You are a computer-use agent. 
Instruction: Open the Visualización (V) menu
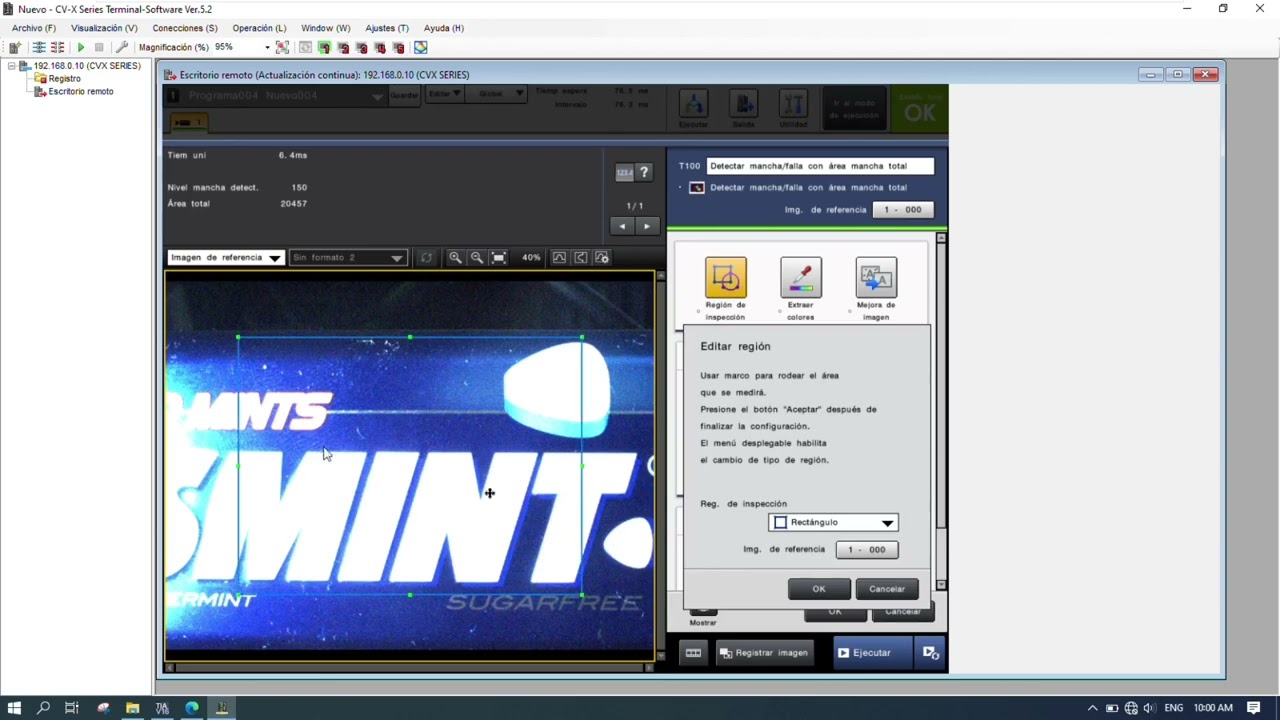(x=104, y=28)
